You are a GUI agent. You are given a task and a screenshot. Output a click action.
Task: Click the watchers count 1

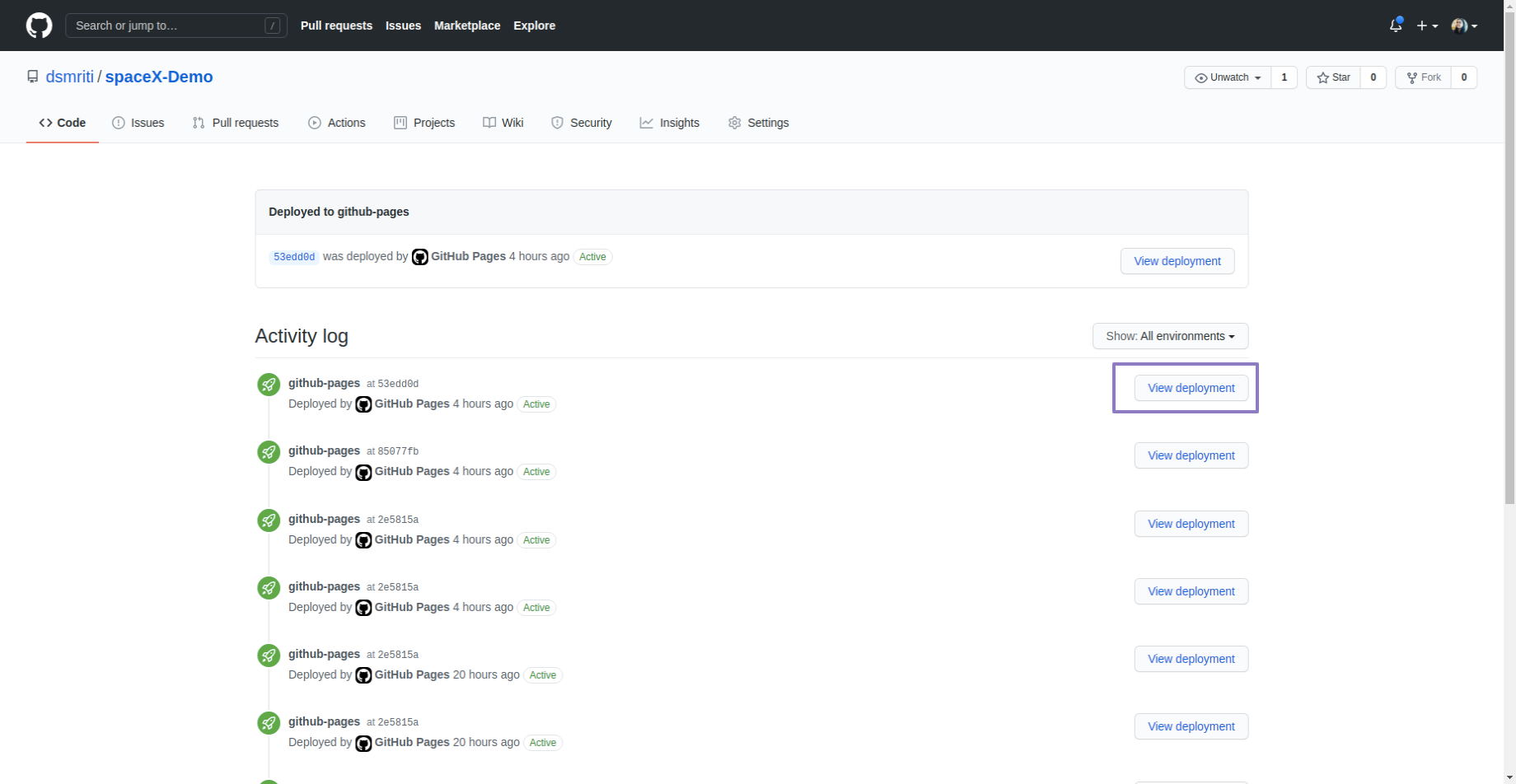(1284, 77)
